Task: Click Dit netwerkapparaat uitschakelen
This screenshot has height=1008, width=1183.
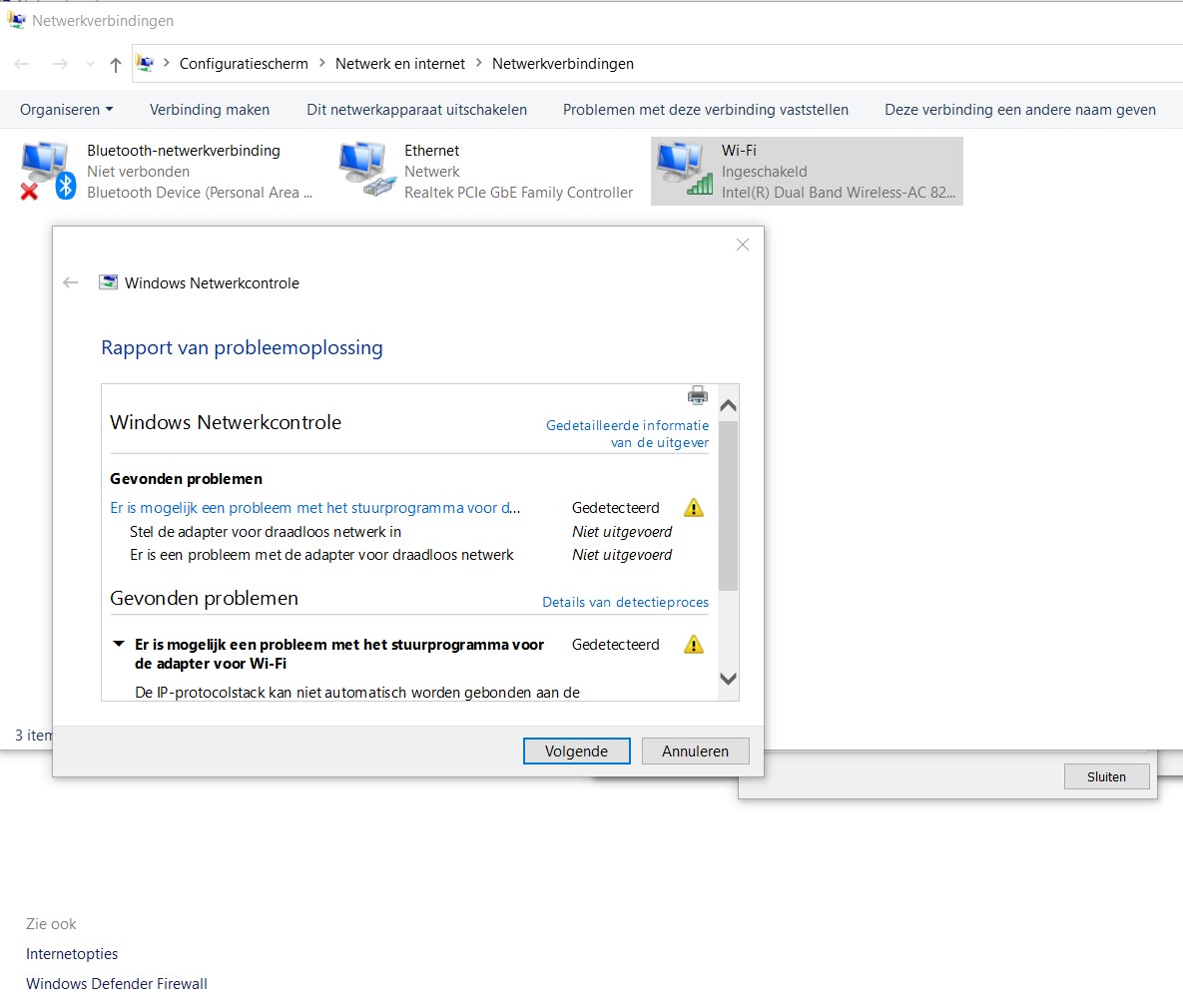Action: pyautogui.click(x=416, y=110)
